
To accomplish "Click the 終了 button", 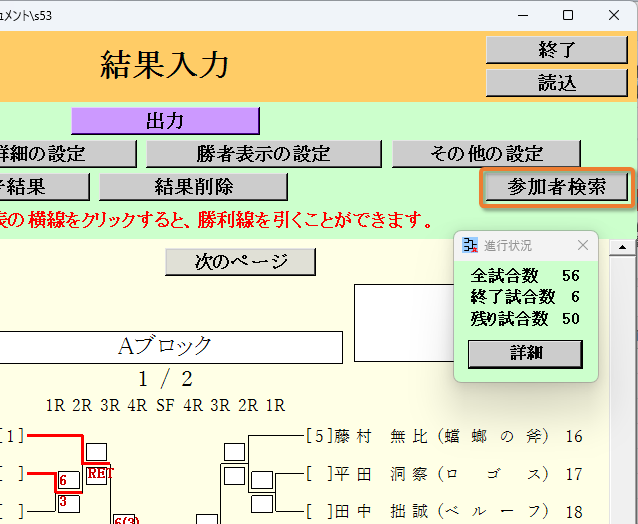I will 557,50.
